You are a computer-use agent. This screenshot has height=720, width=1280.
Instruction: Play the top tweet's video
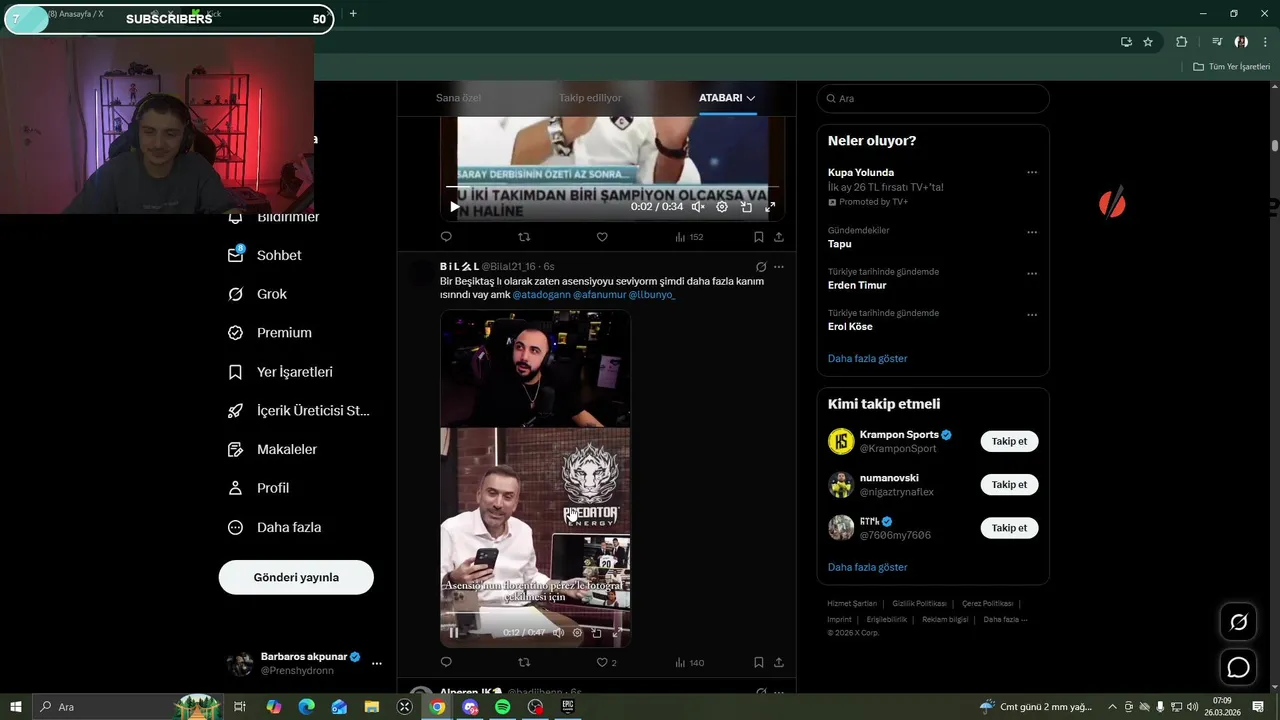[x=454, y=207]
